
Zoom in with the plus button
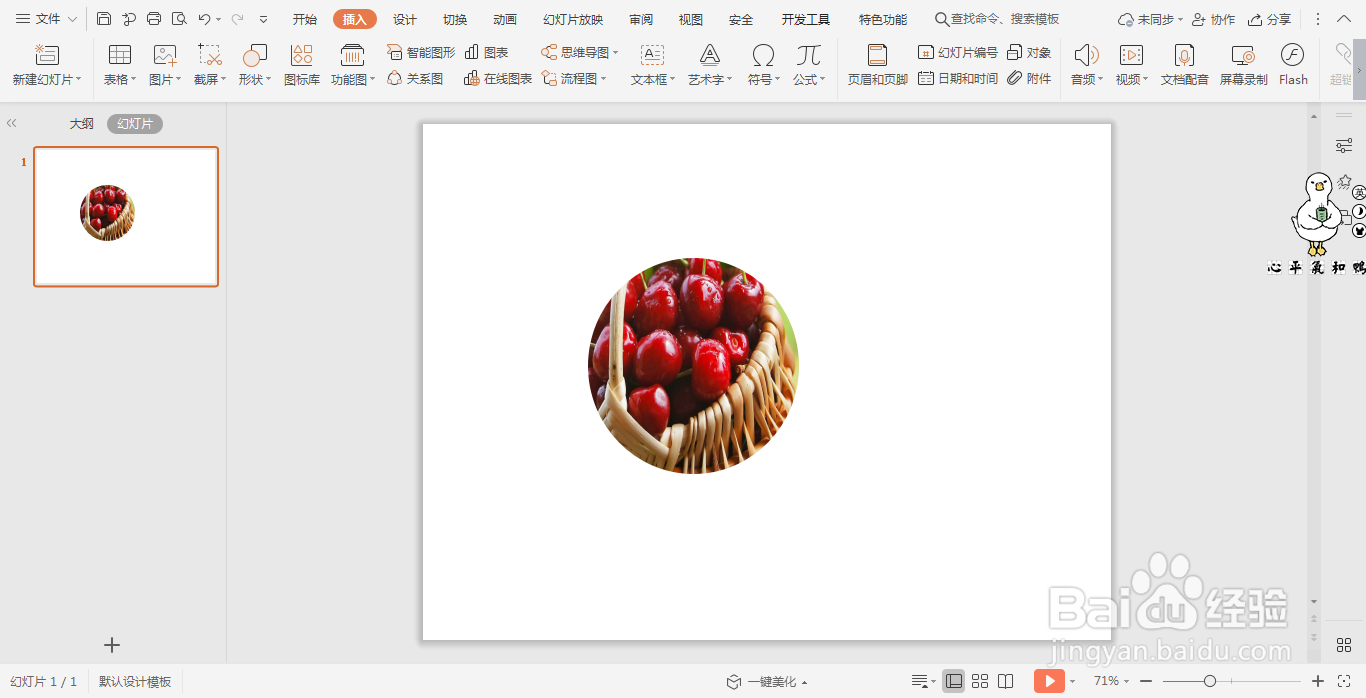click(x=1318, y=681)
